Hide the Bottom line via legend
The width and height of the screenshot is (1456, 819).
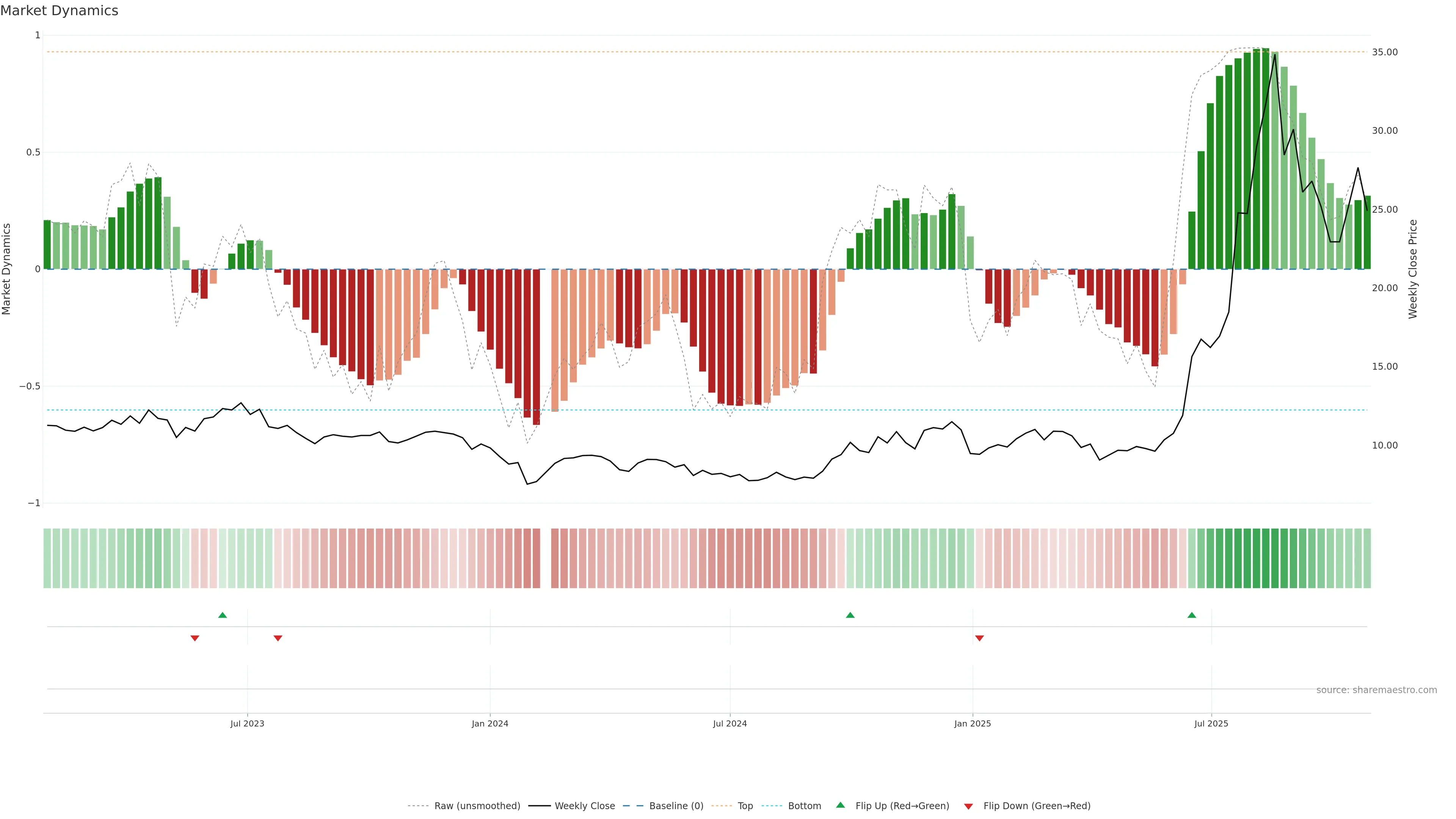tap(804, 806)
